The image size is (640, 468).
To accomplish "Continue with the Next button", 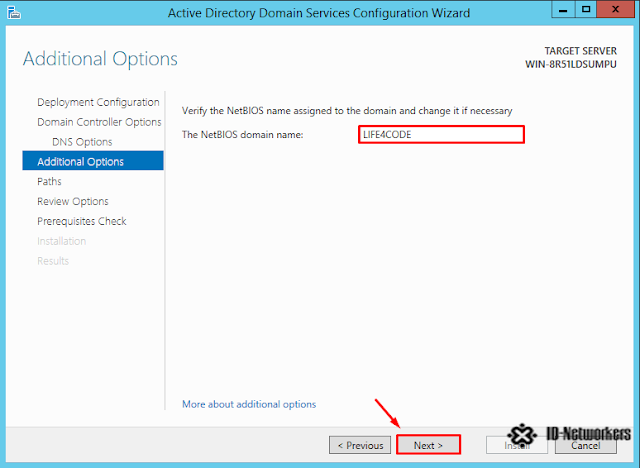I will [x=428, y=445].
